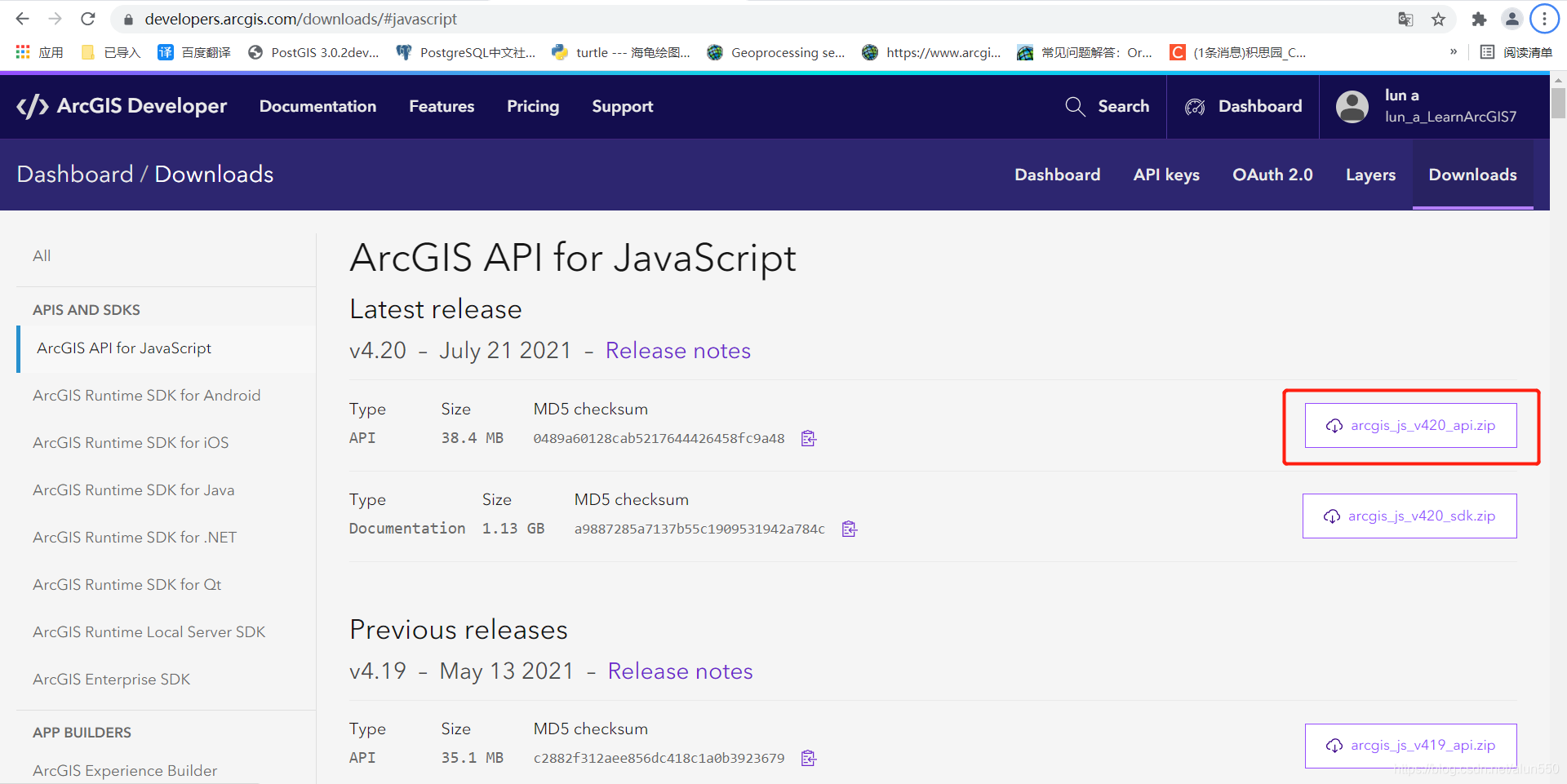Reload the page with refresh icon
The width and height of the screenshot is (1567, 784).
pyautogui.click(x=88, y=18)
